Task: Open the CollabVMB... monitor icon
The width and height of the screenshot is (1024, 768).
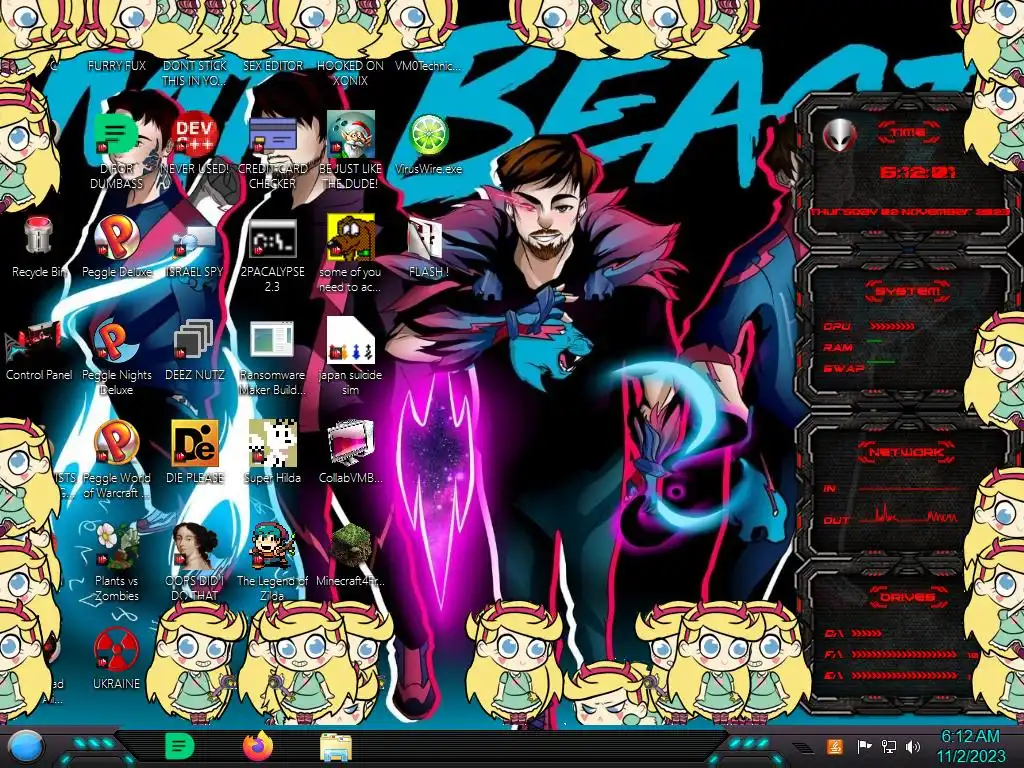Action: pos(350,443)
